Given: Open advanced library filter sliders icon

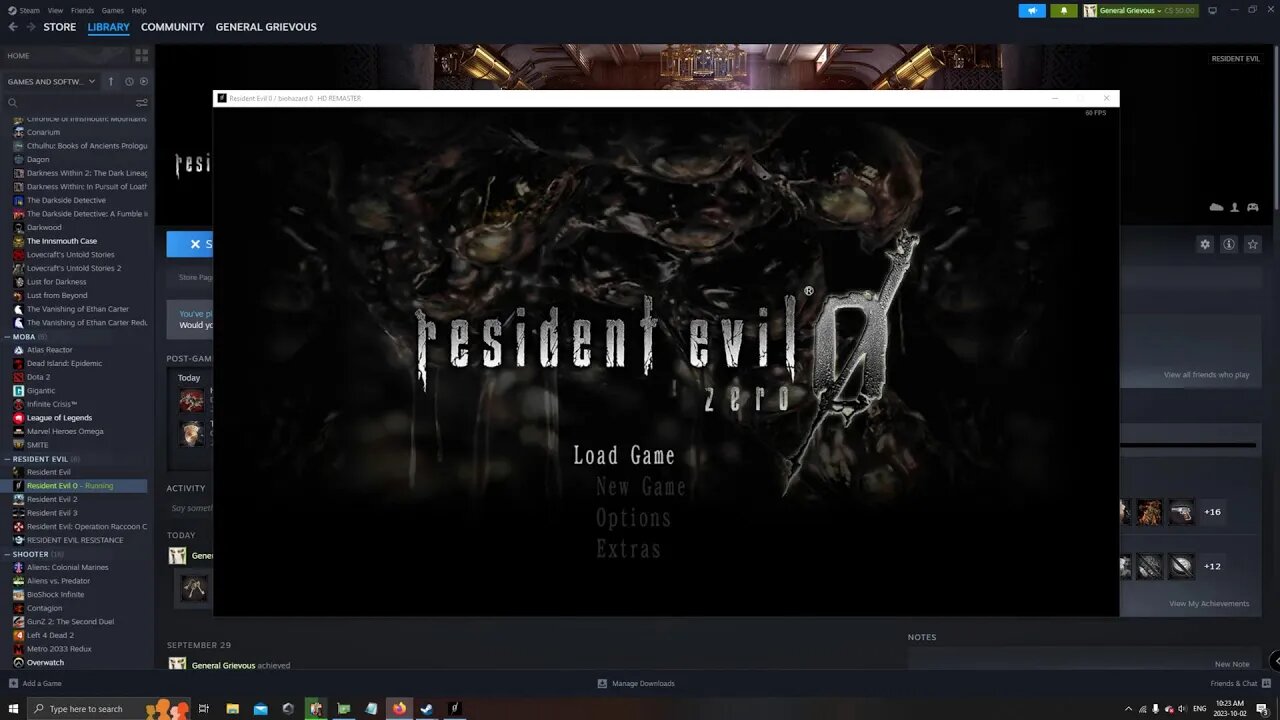Looking at the screenshot, I should click(141, 102).
